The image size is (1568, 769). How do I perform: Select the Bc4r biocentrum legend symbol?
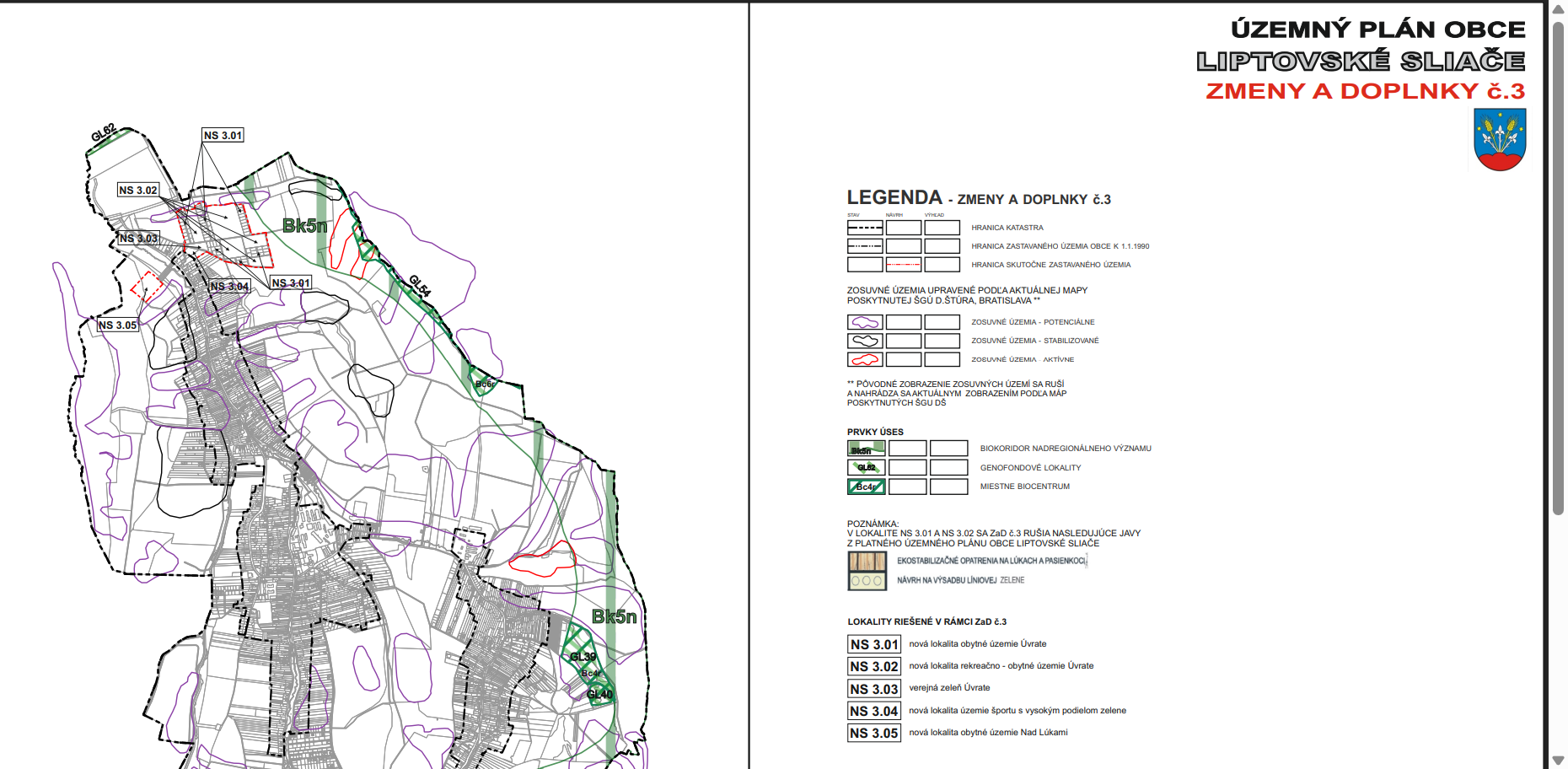[866, 487]
